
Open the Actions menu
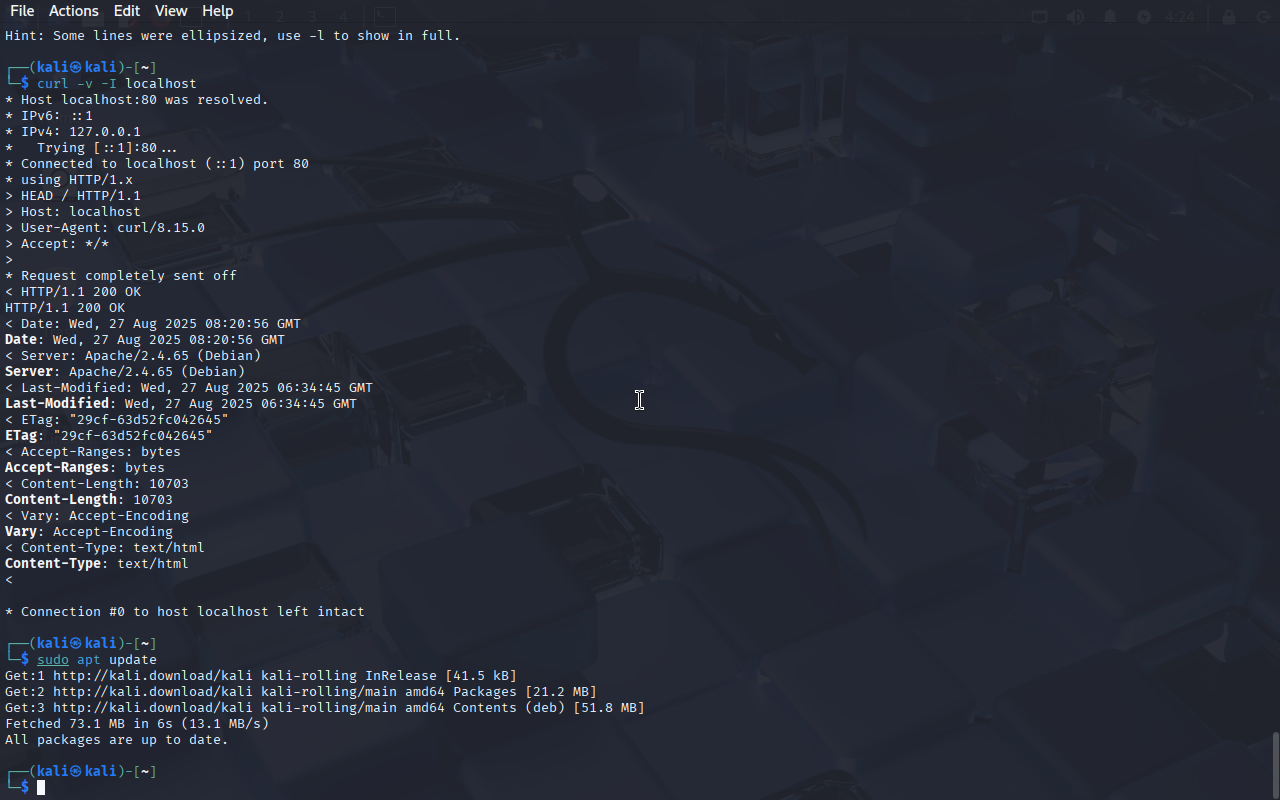[74, 11]
